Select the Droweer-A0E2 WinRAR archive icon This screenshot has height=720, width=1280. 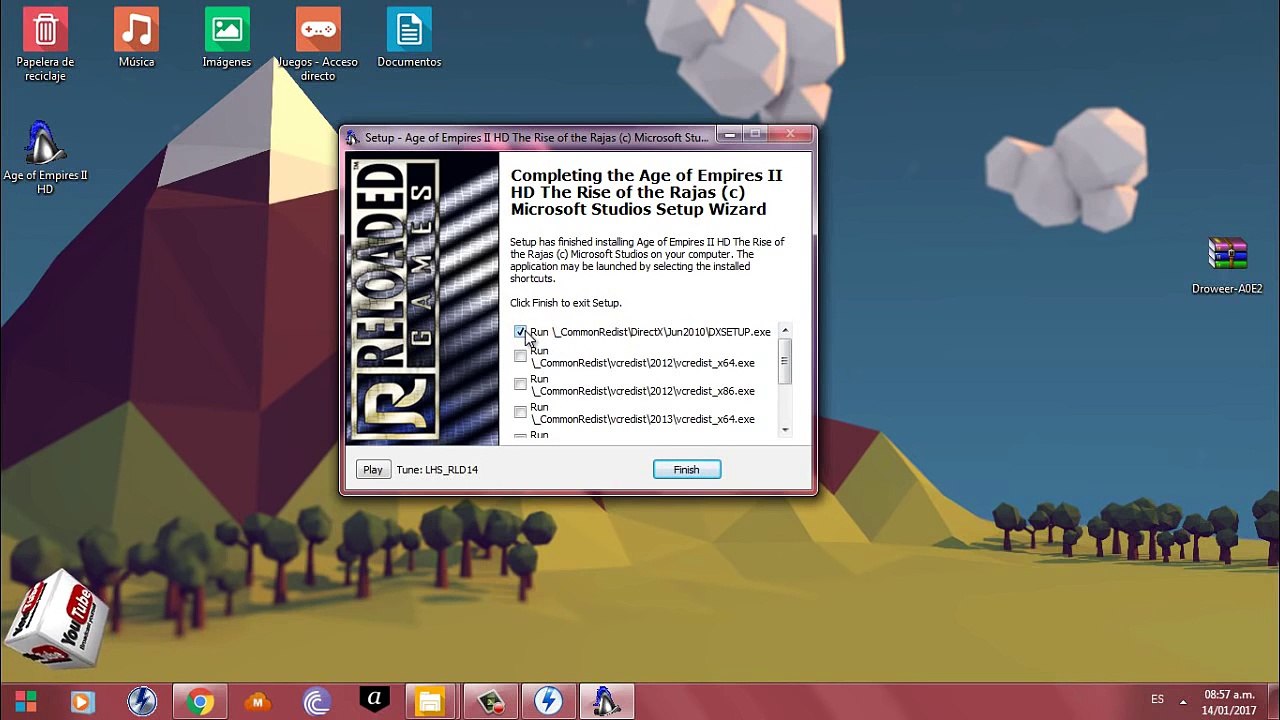[1227, 266]
